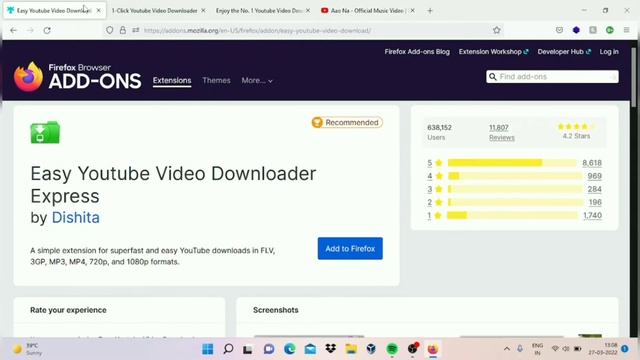The height and width of the screenshot is (360, 640).
Task: Open Task View from the taskbar
Action: (x=247, y=349)
